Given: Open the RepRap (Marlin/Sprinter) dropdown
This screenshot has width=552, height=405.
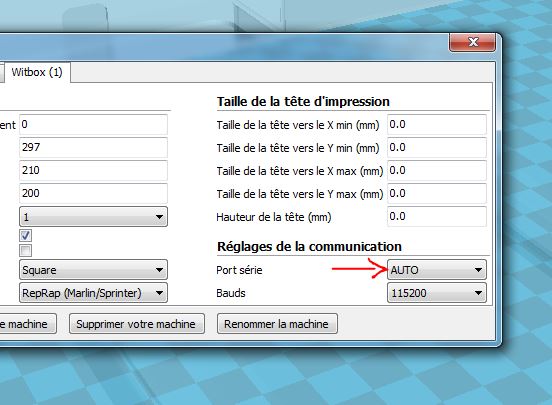Looking at the screenshot, I should (93, 293).
